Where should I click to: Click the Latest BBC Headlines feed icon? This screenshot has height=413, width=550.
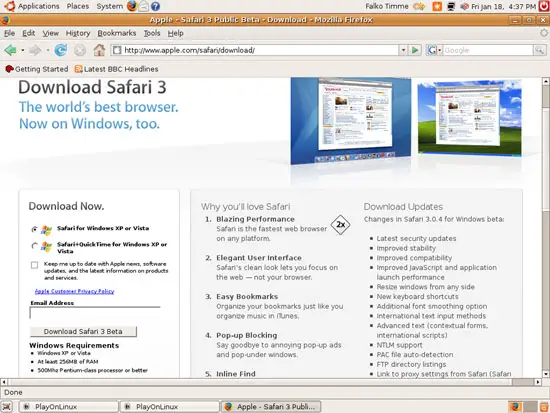[x=78, y=69]
